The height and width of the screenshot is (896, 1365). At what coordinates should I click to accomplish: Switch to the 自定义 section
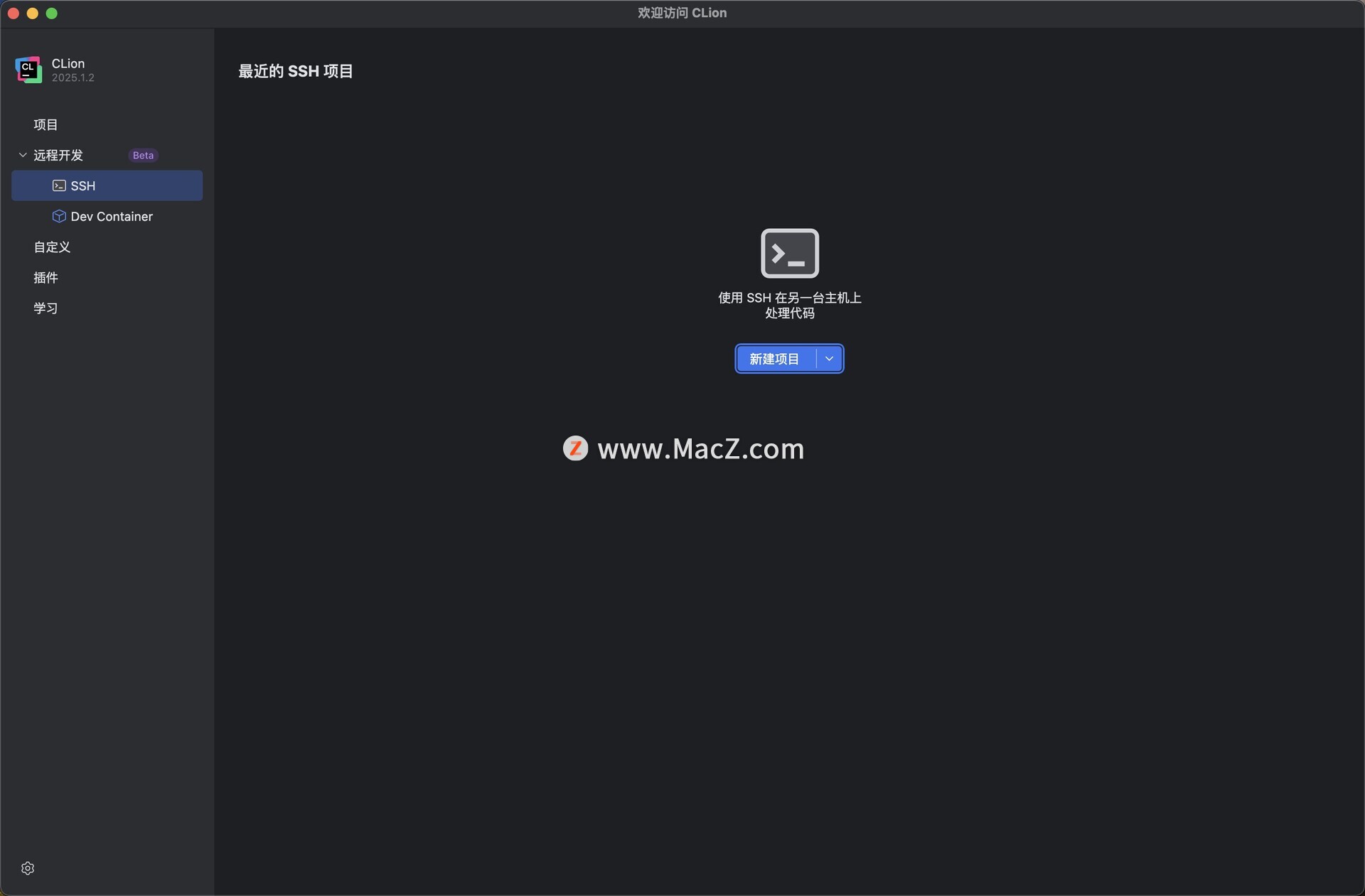click(52, 247)
